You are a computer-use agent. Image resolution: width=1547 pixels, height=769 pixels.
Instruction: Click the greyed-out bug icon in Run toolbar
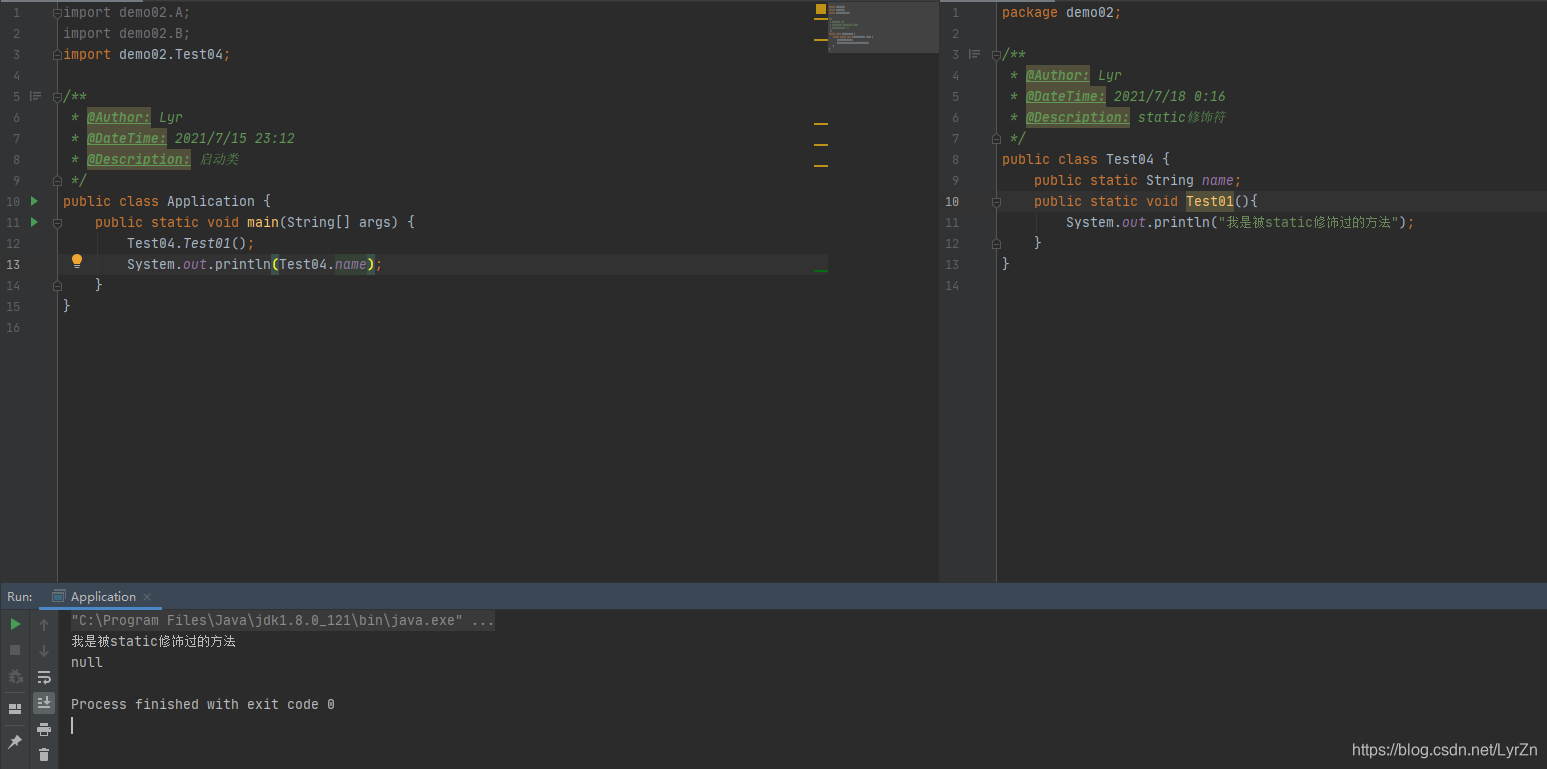[15, 677]
